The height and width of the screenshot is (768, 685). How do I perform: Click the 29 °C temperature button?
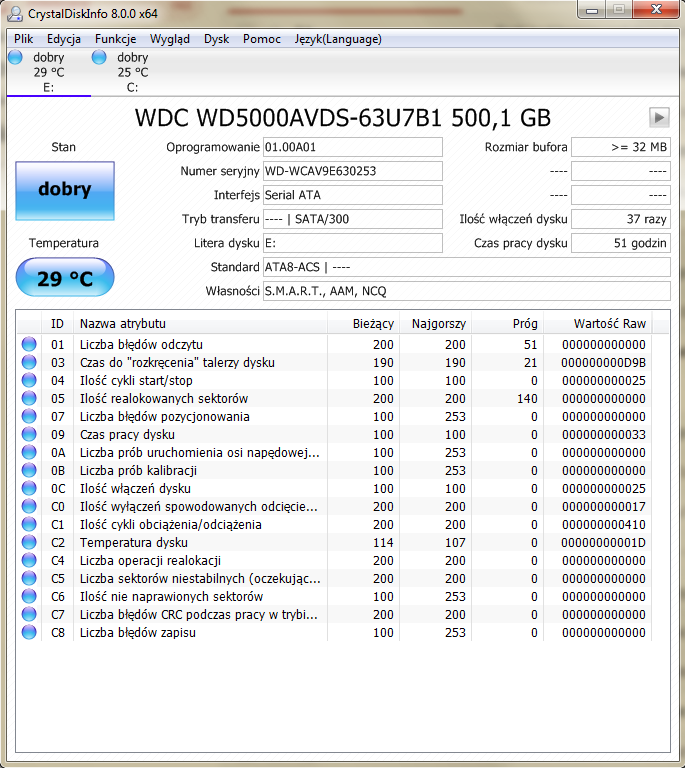[65, 278]
